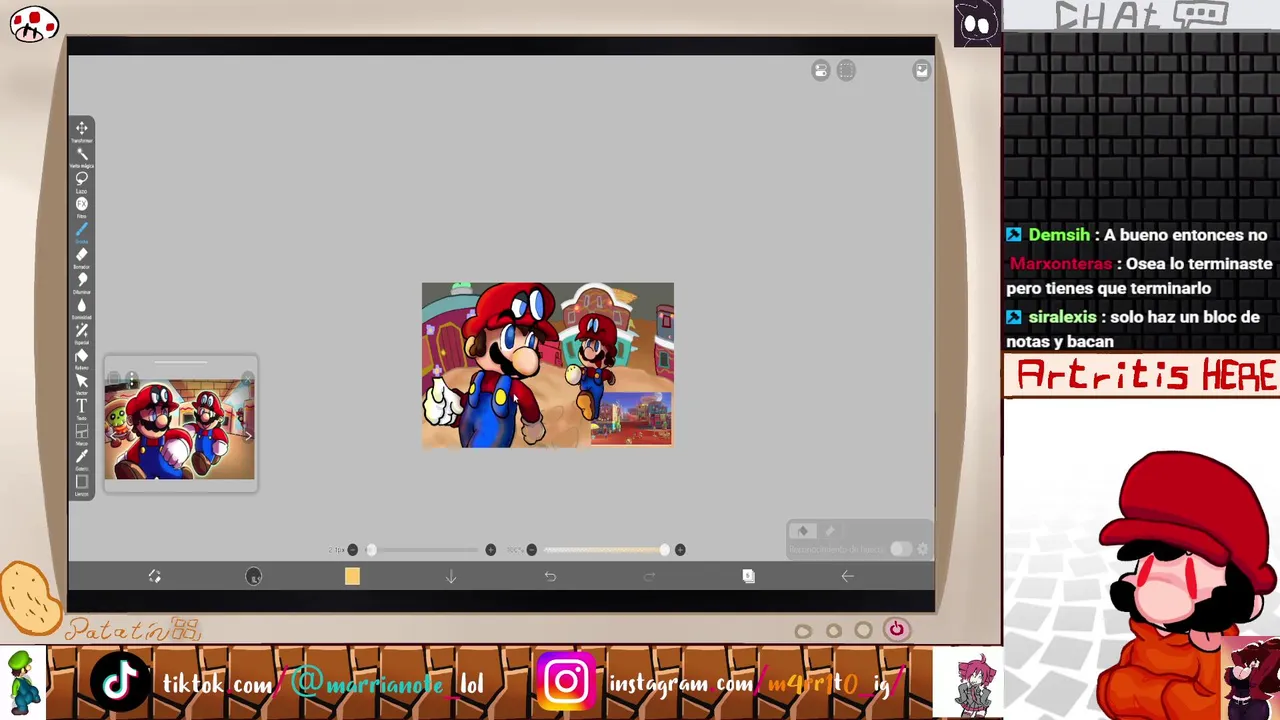Tap the back arrow in bottom bar
The width and height of the screenshot is (1280, 720).
tap(847, 576)
